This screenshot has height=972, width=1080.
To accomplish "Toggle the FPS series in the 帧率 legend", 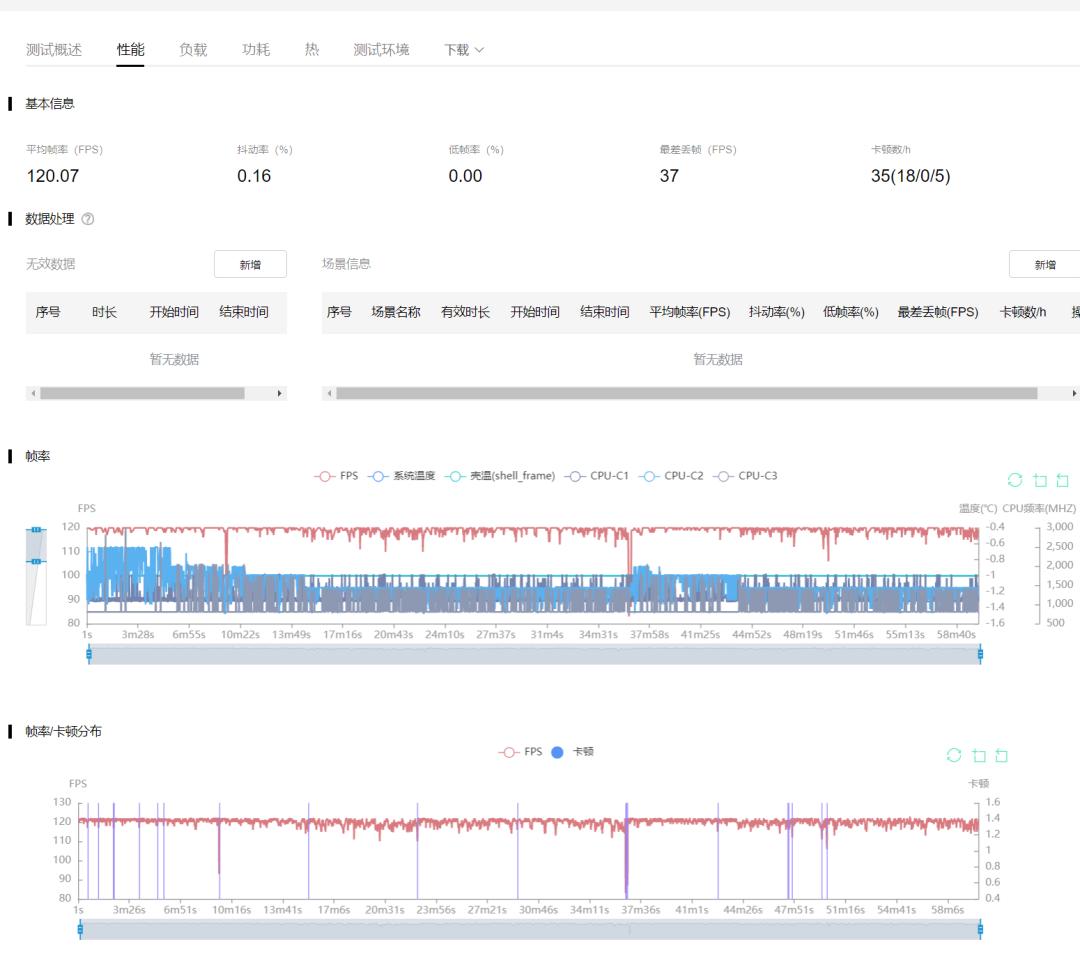I will [337, 476].
